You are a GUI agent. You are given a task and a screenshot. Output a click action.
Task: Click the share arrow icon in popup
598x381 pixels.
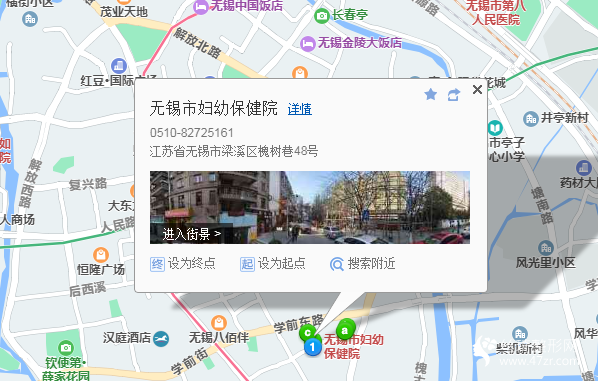tap(453, 95)
